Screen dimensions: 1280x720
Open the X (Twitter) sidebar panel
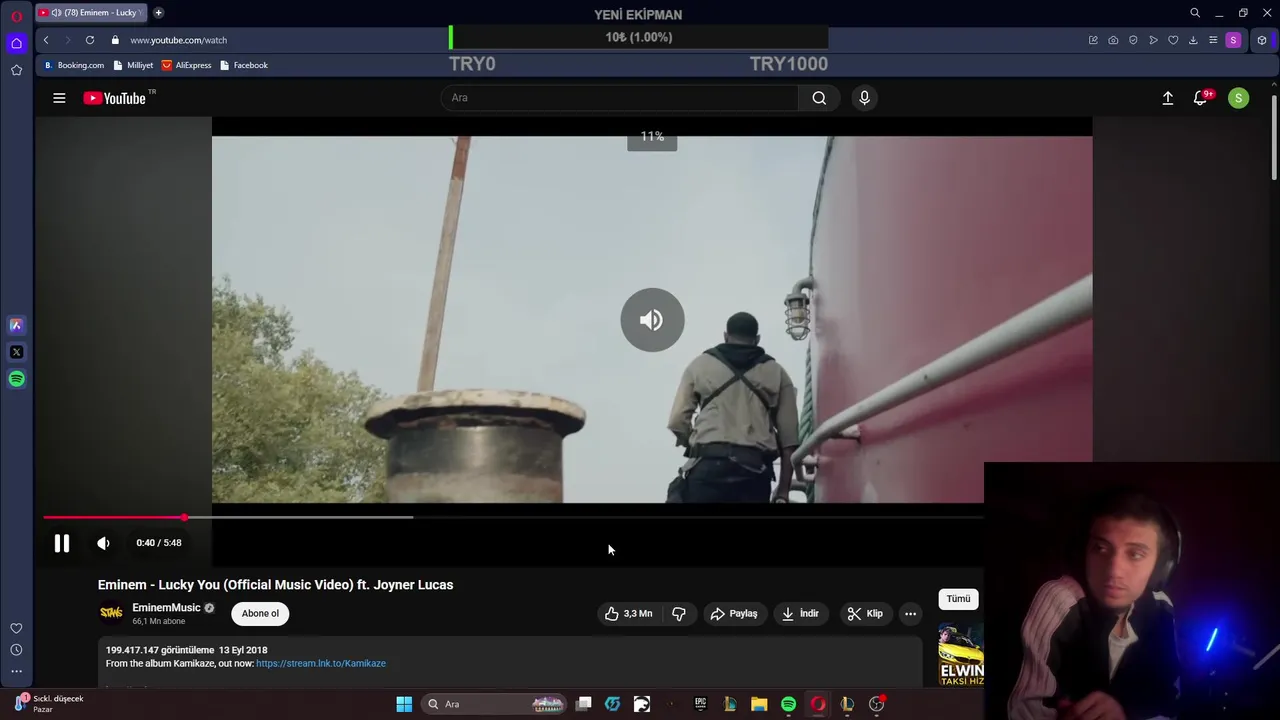point(16,352)
